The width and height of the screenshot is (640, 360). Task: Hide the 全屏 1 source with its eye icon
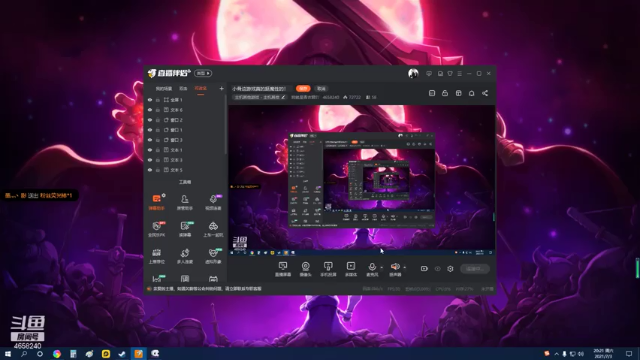coord(150,100)
